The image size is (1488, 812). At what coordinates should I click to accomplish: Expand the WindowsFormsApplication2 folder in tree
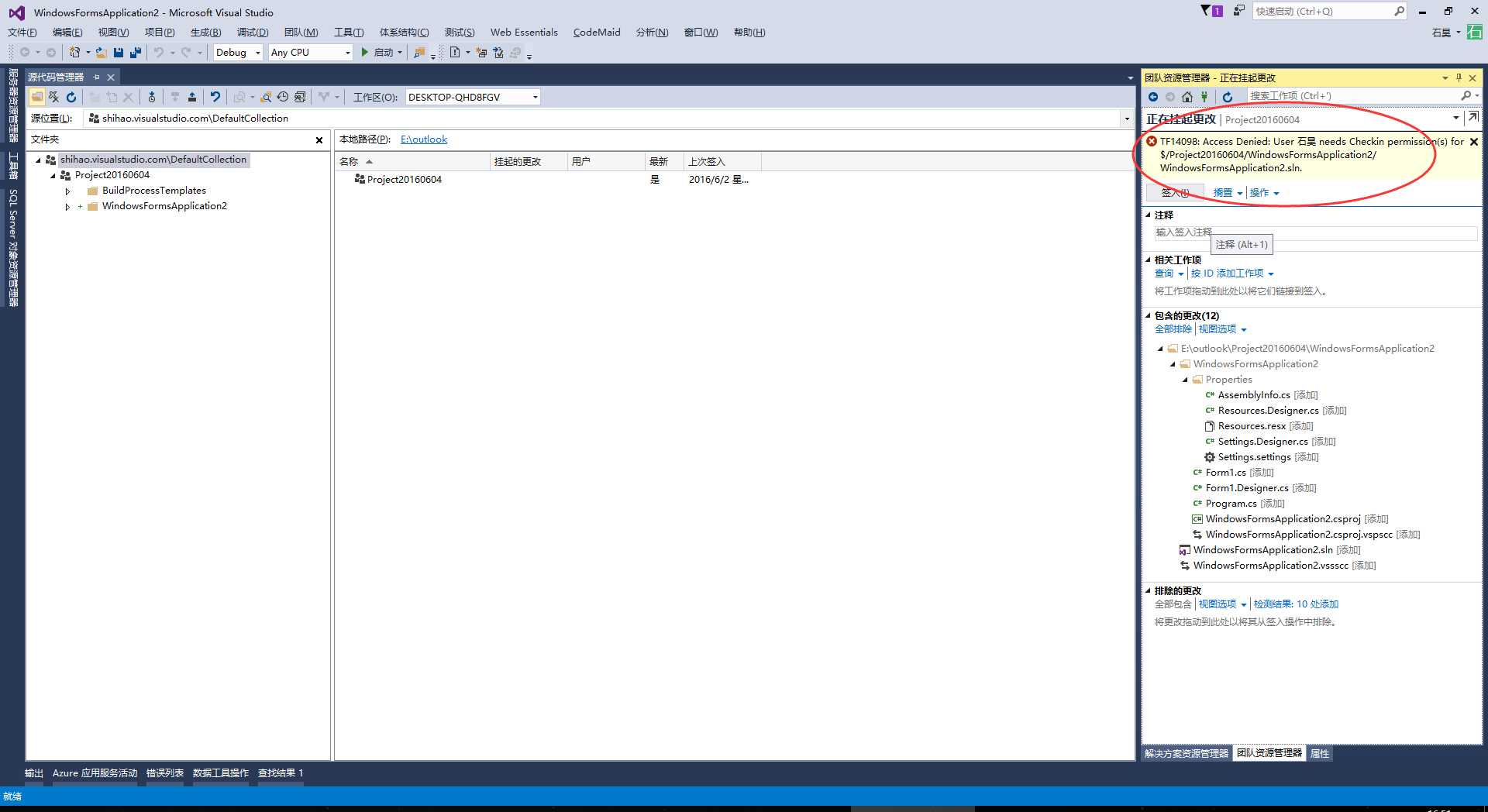click(x=67, y=207)
